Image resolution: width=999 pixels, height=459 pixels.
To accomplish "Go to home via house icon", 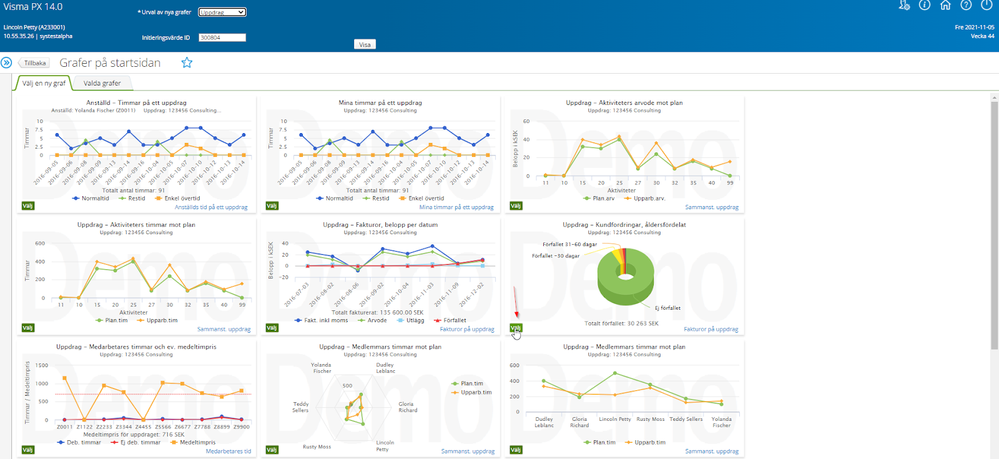I will [945, 5].
